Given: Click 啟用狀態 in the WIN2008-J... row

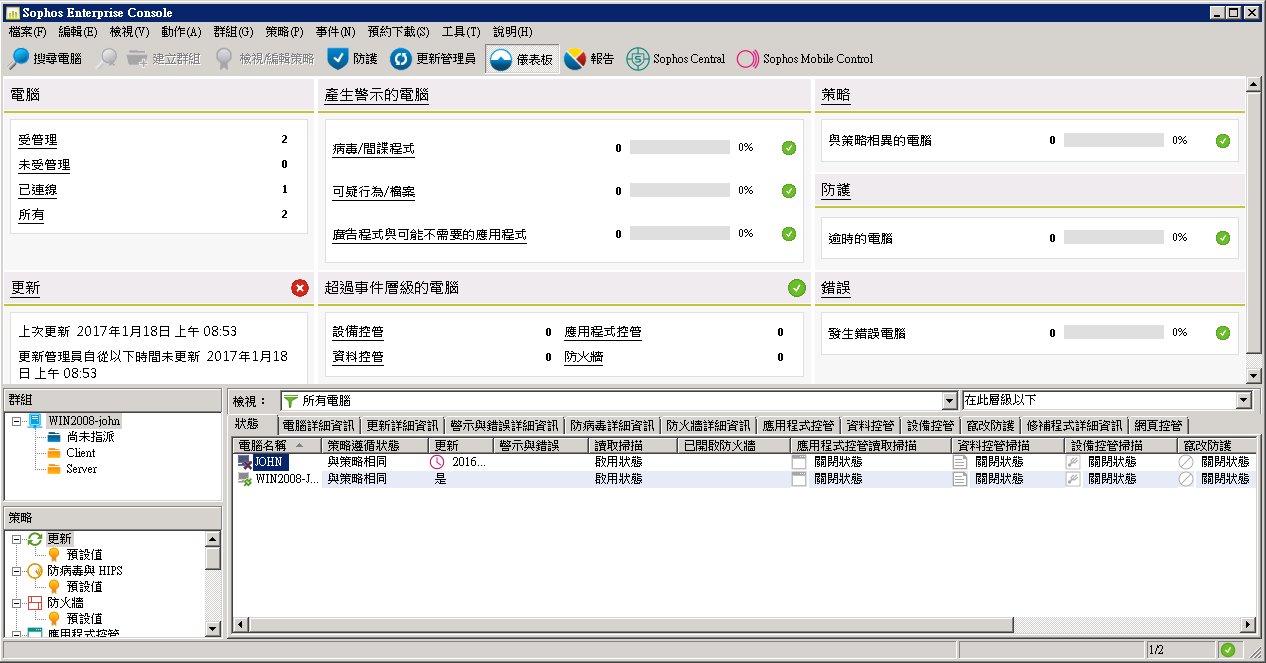Looking at the screenshot, I should point(618,479).
